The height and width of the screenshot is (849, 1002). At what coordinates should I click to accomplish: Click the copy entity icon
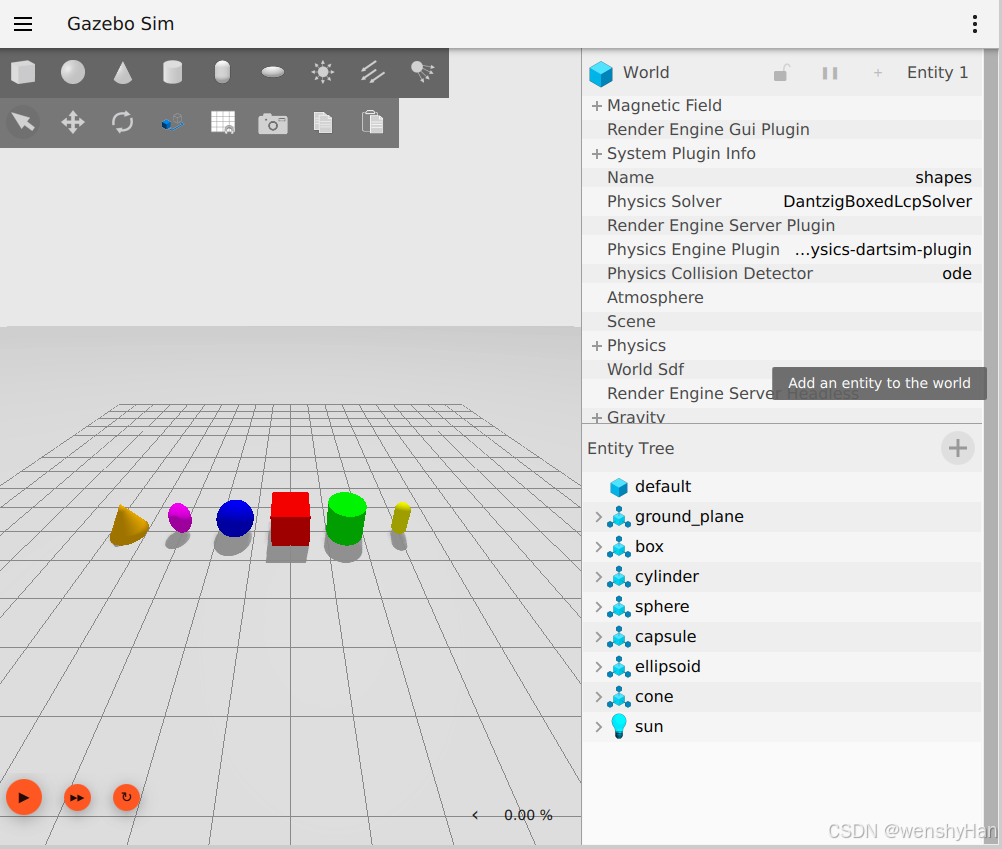323,122
